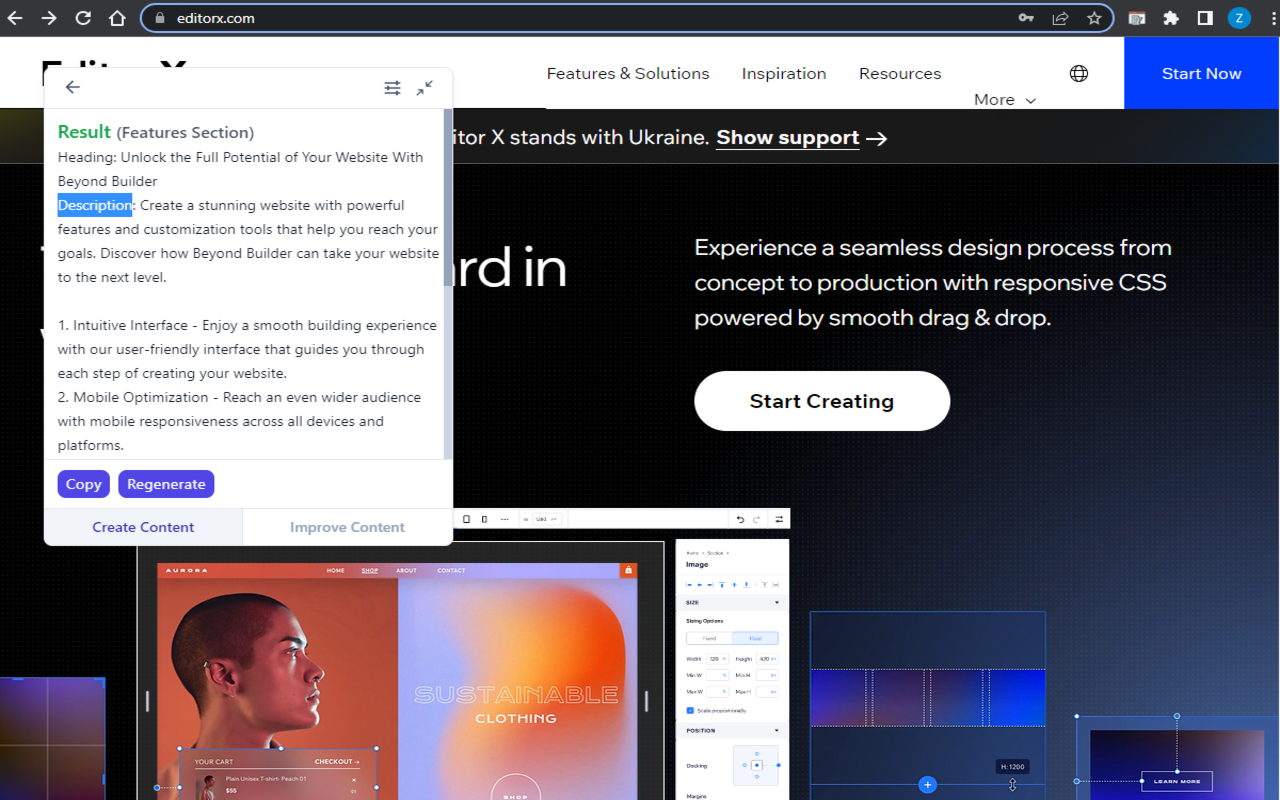Image resolution: width=1280 pixels, height=800 pixels.
Task: Click the back arrow in the AI popup
Action: coord(72,87)
